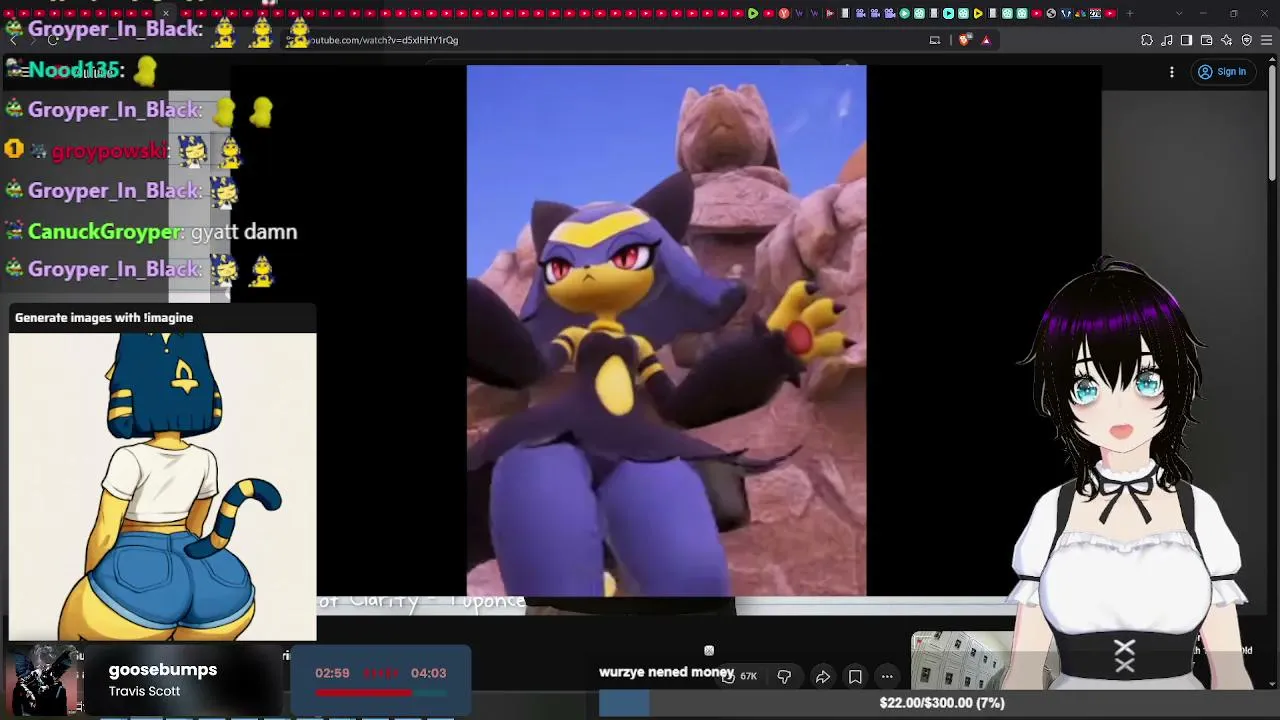Click the goosebumps song title
The width and height of the screenshot is (1280, 720).
tap(163, 670)
